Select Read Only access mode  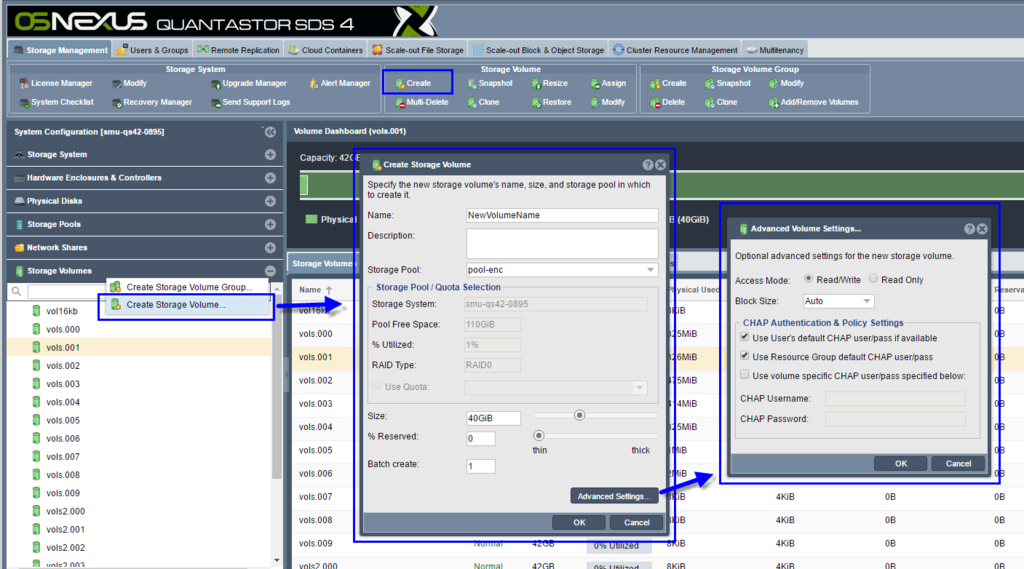[x=873, y=279]
